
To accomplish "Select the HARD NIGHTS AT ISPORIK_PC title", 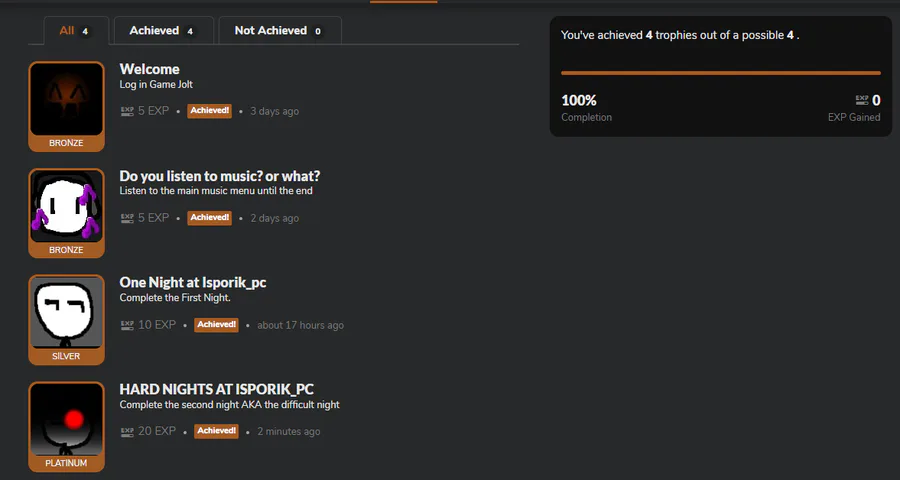I will [x=217, y=389].
